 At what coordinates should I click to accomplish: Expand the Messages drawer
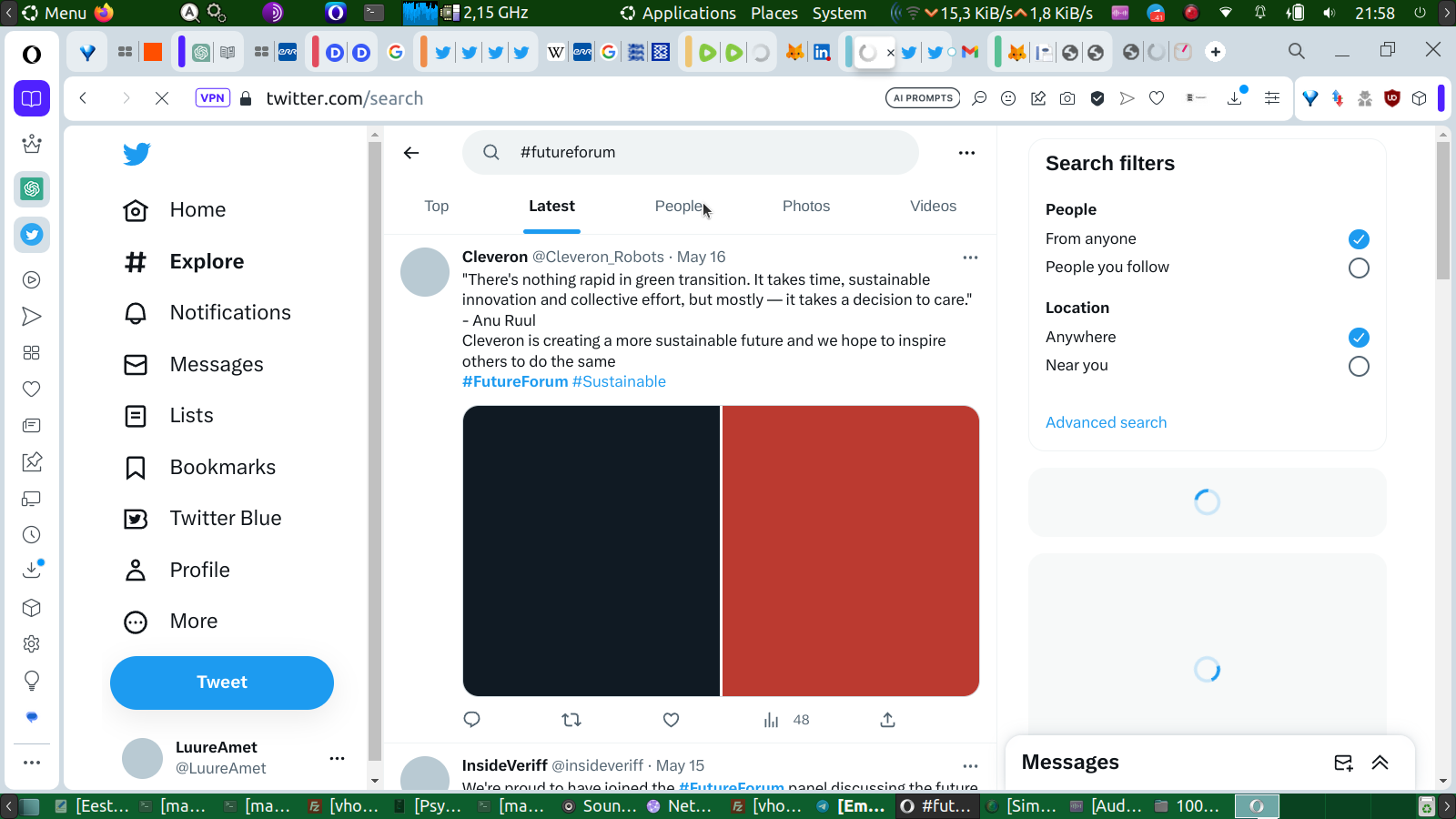(1380, 763)
